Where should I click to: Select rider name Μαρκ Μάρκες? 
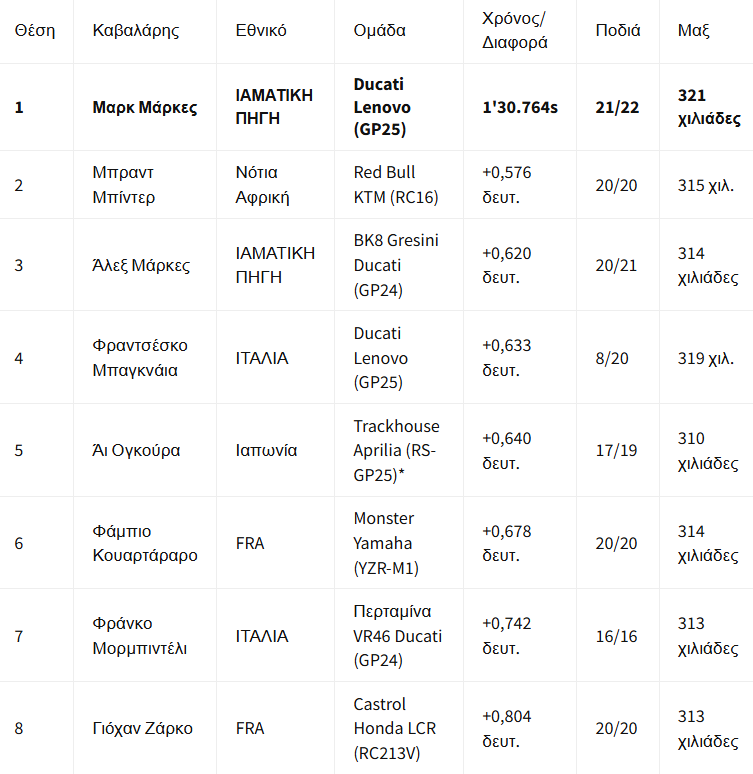click(145, 107)
